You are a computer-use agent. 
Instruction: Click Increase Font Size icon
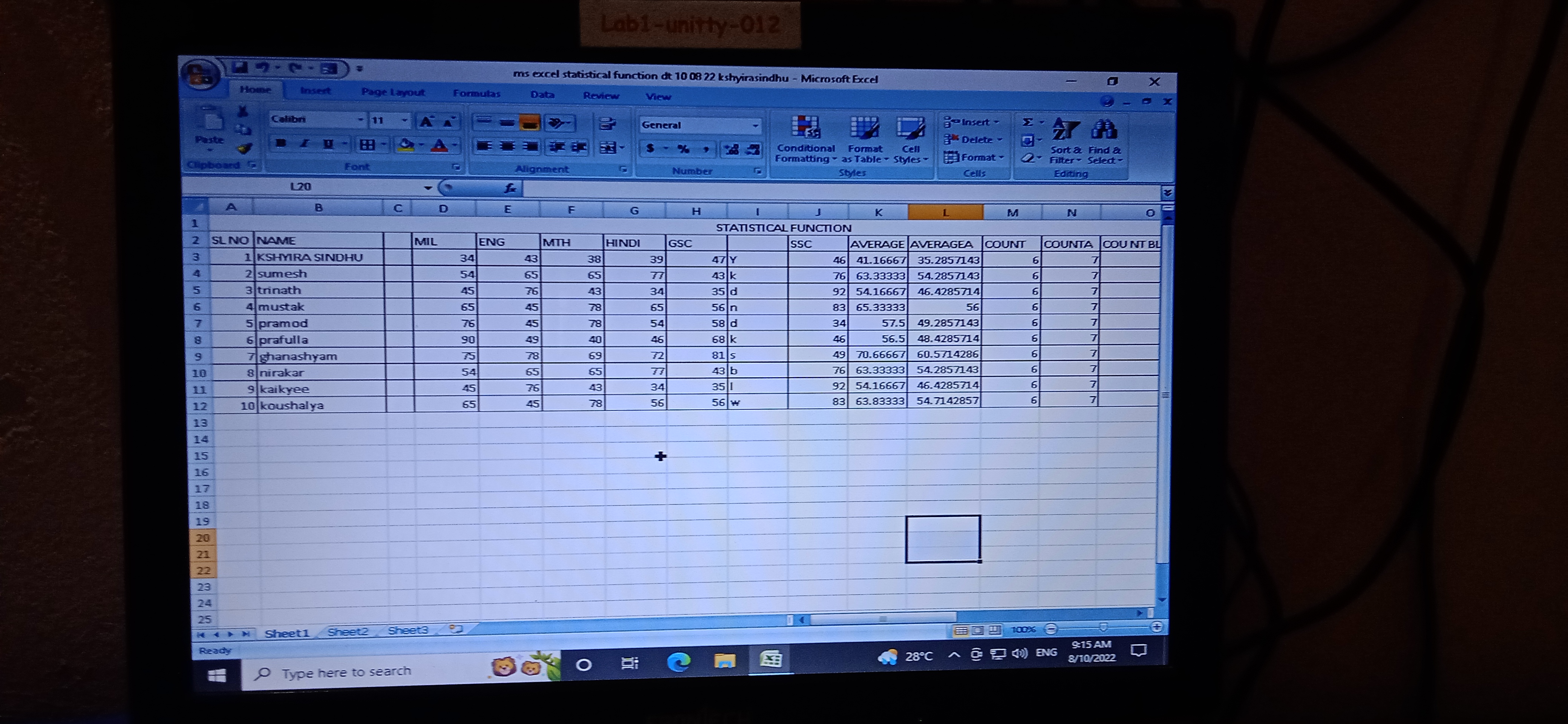click(426, 122)
